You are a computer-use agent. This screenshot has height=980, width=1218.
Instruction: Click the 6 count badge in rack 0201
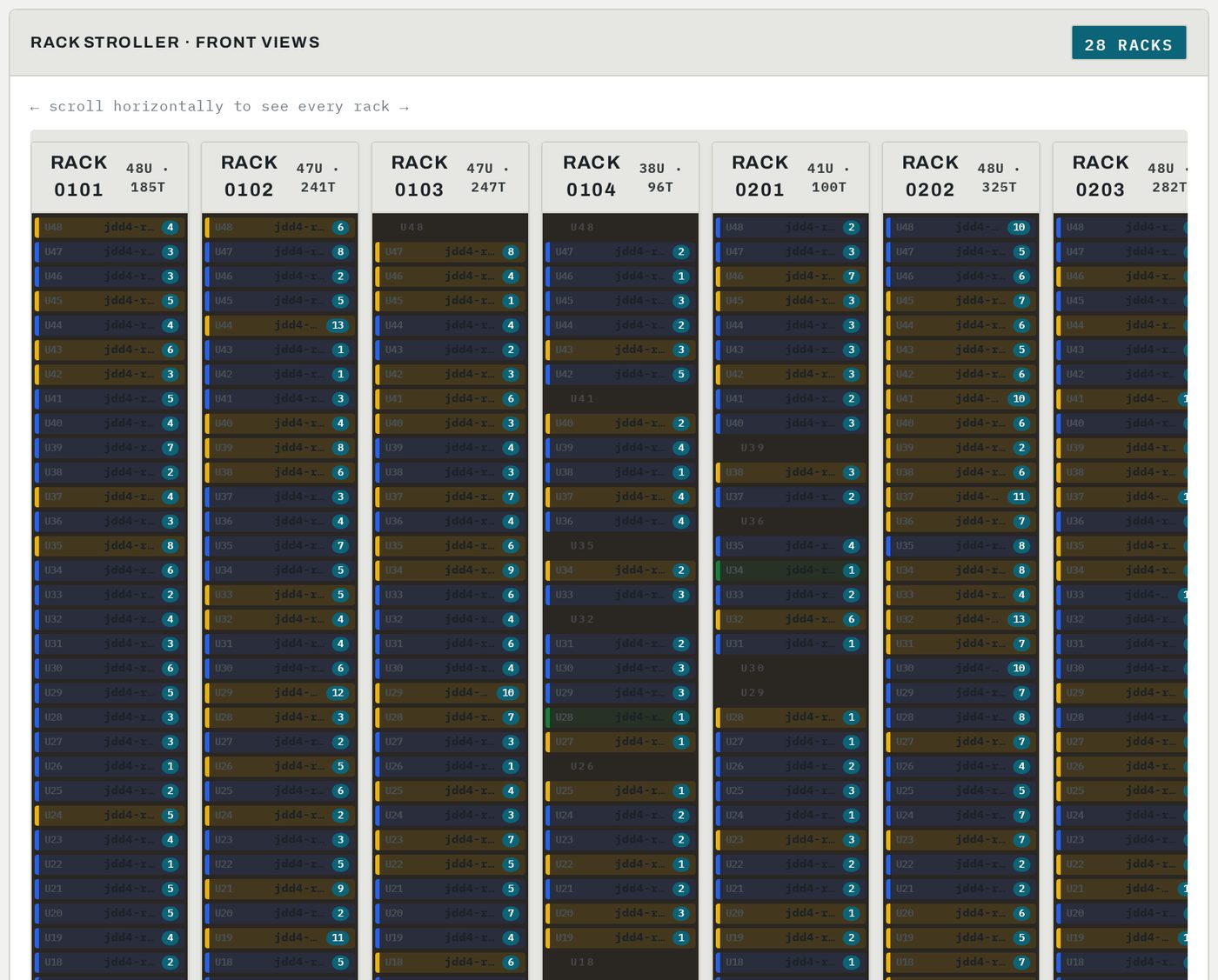(x=852, y=619)
